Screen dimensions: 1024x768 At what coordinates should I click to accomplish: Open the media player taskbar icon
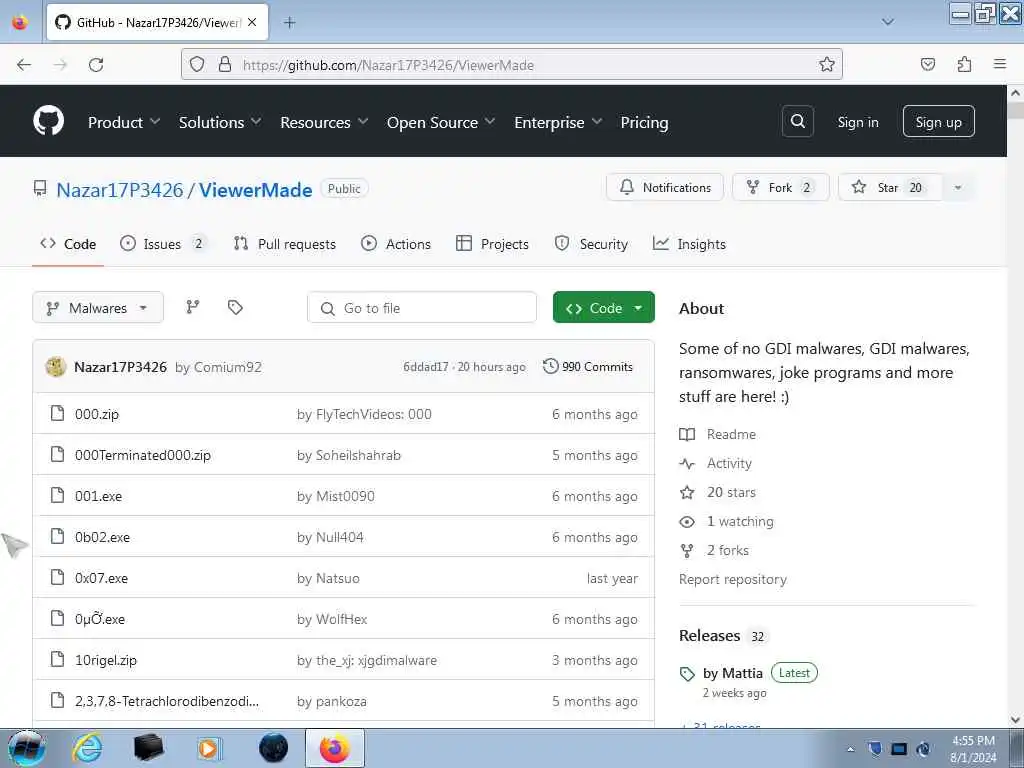[208, 748]
